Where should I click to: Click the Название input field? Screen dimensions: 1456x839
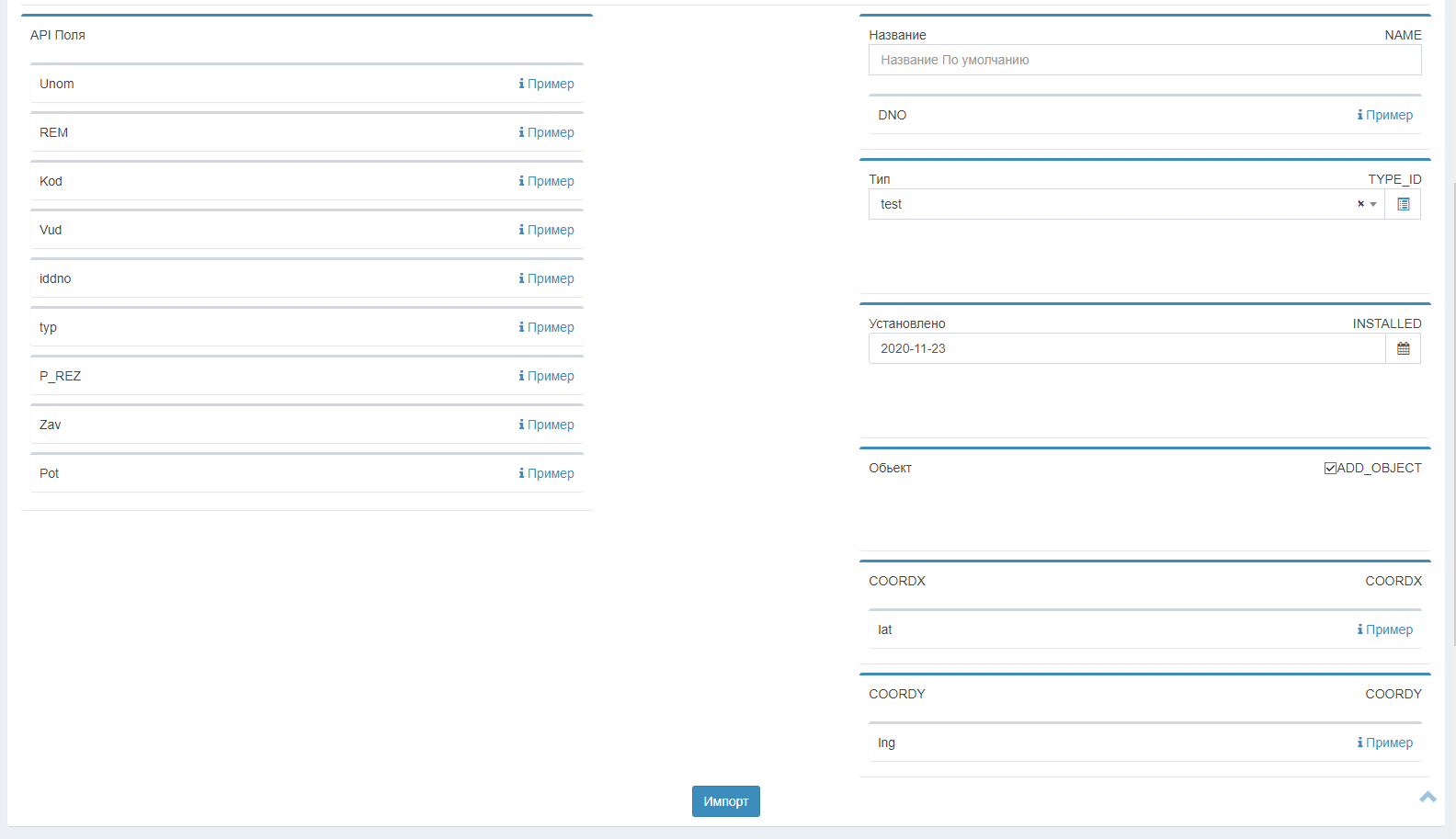tap(1144, 60)
